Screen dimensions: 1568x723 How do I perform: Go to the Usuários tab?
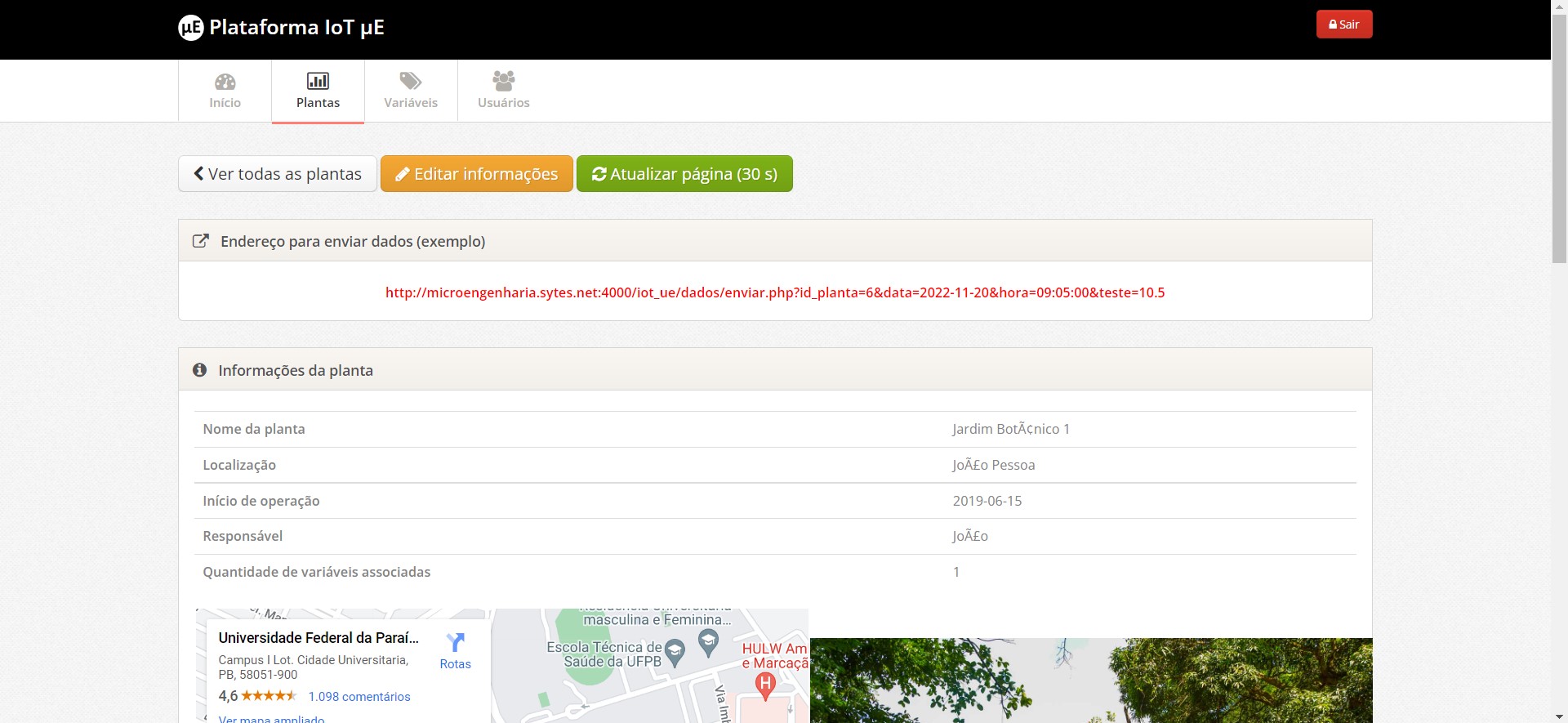(503, 91)
